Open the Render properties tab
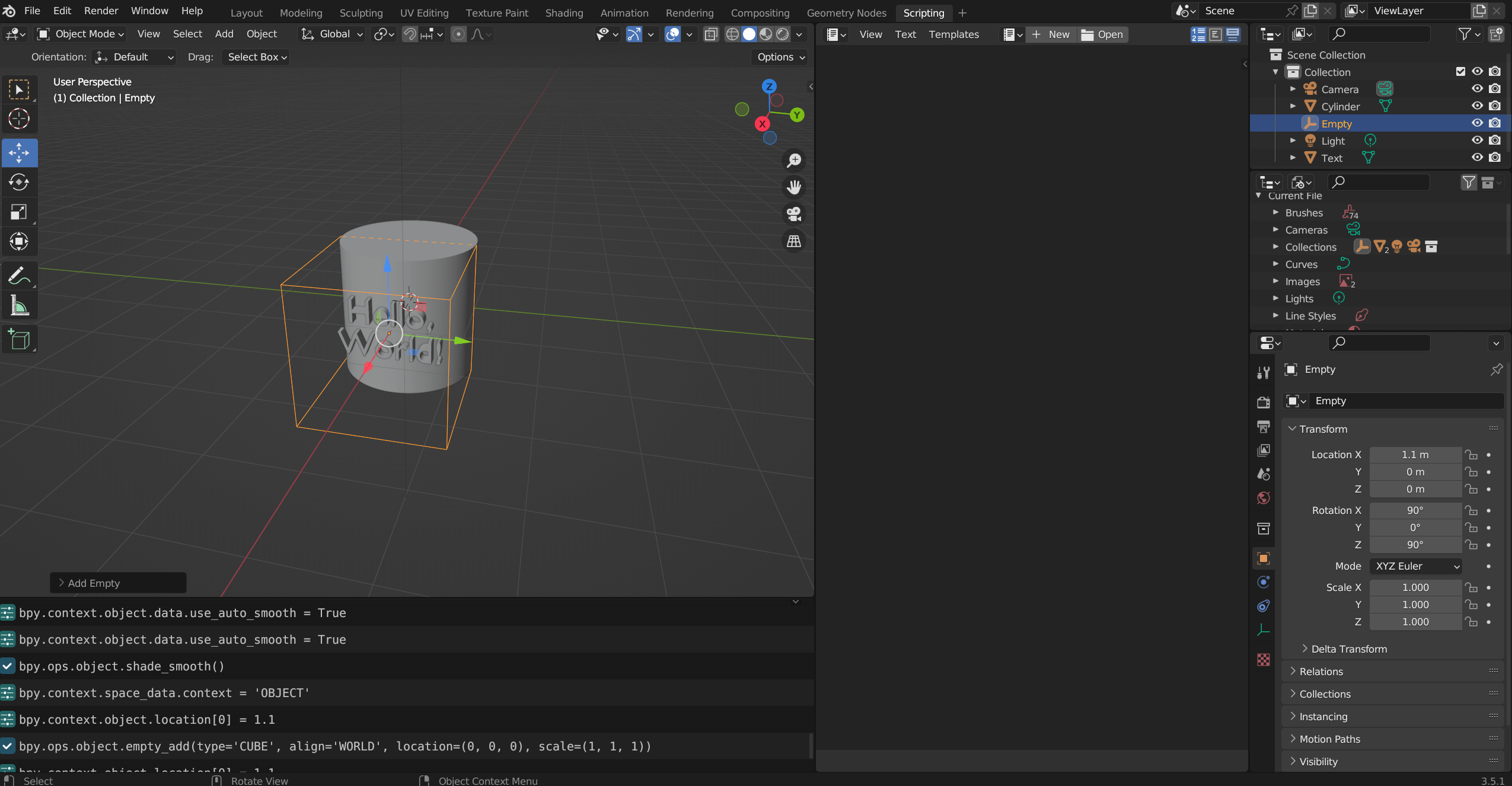The width and height of the screenshot is (1512, 786). click(1263, 402)
